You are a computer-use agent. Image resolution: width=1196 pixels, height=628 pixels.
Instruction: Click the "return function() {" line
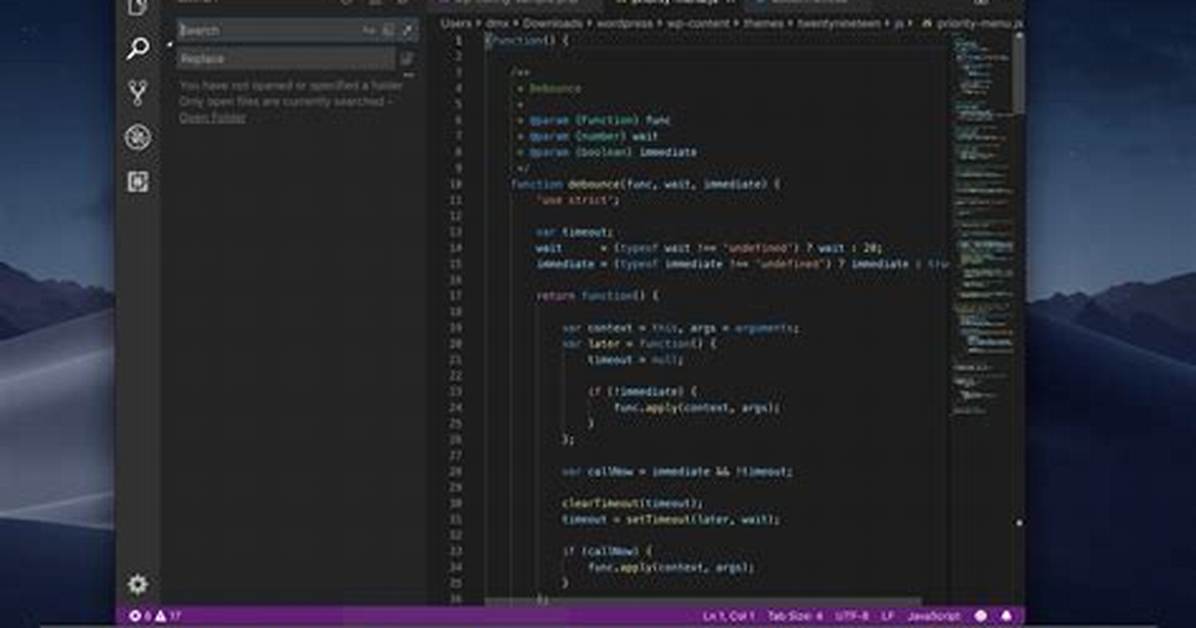[x=597, y=295]
